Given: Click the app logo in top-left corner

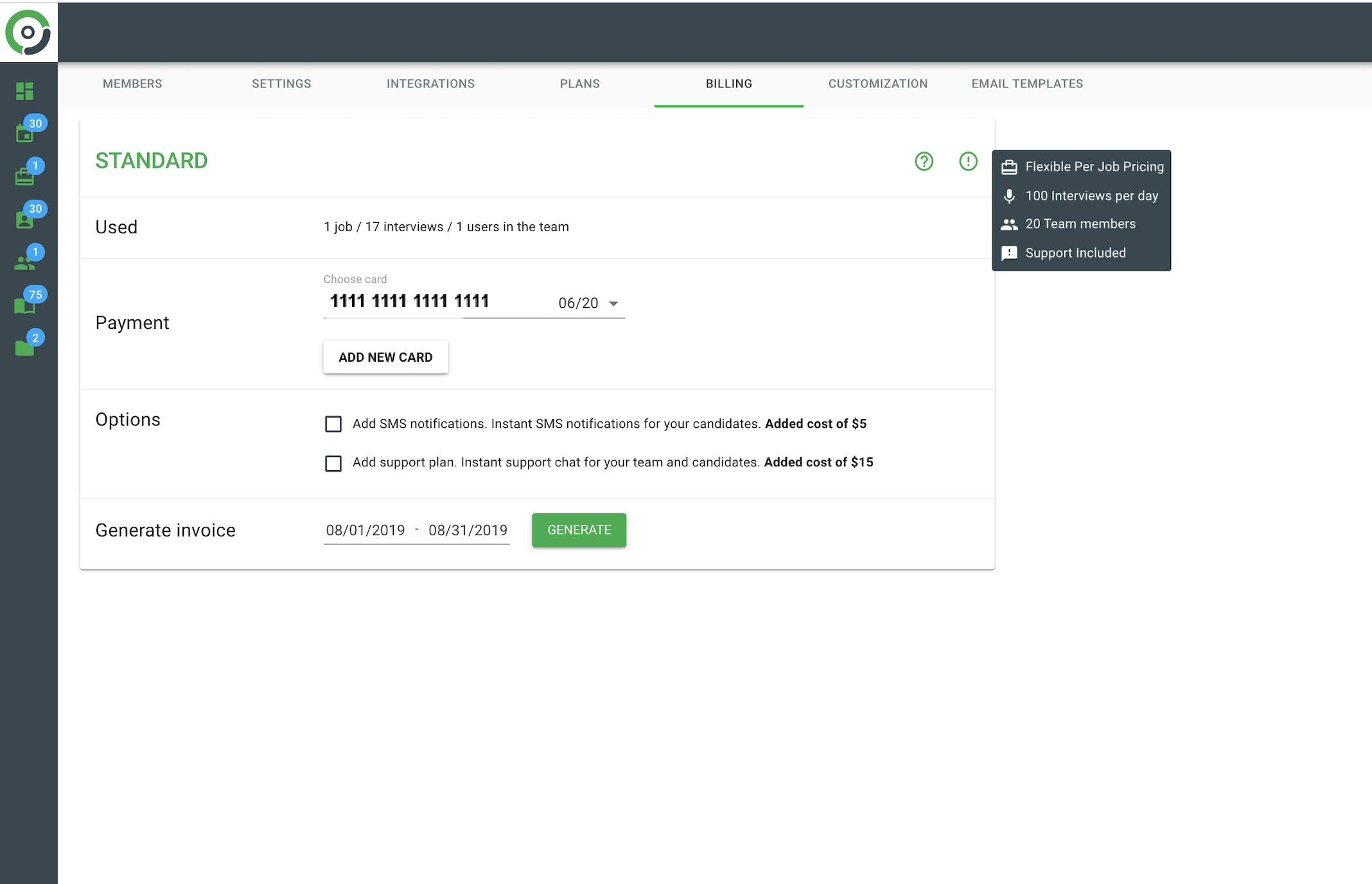Looking at the screenshot, I should (x=28, y=31).
